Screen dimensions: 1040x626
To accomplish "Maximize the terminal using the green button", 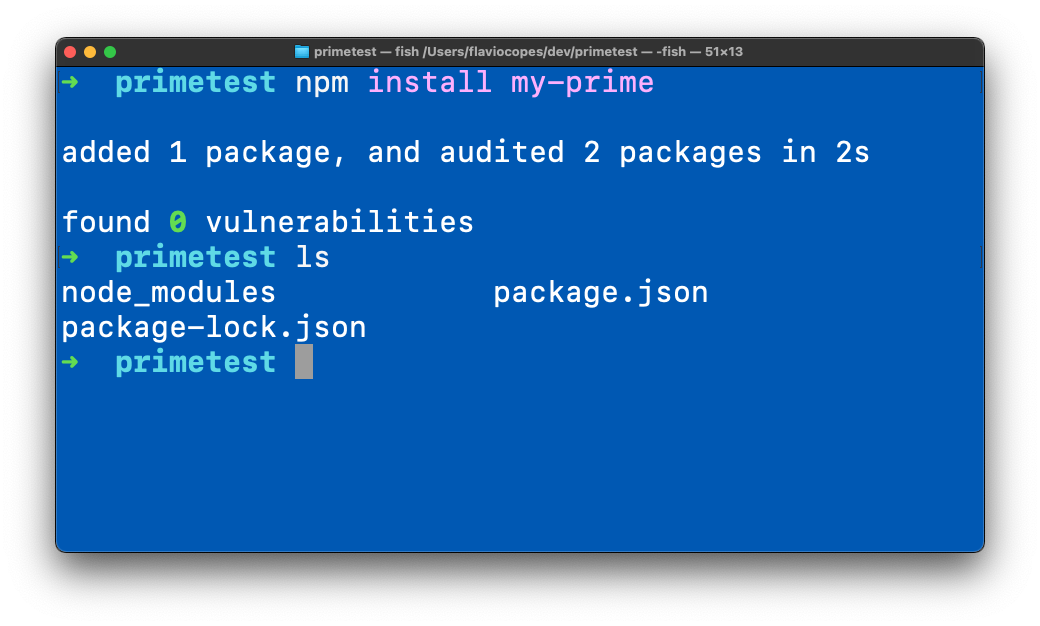I will point(110,52).
